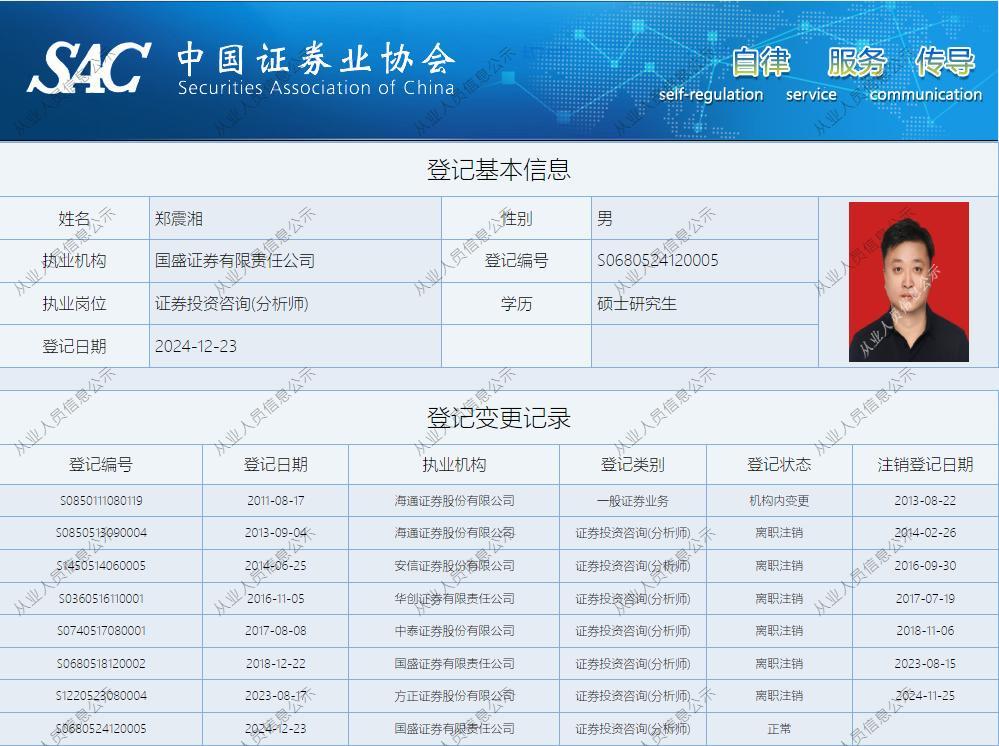
Task: Click the 登记变更记录 section heading
Action: coord(499,417)
